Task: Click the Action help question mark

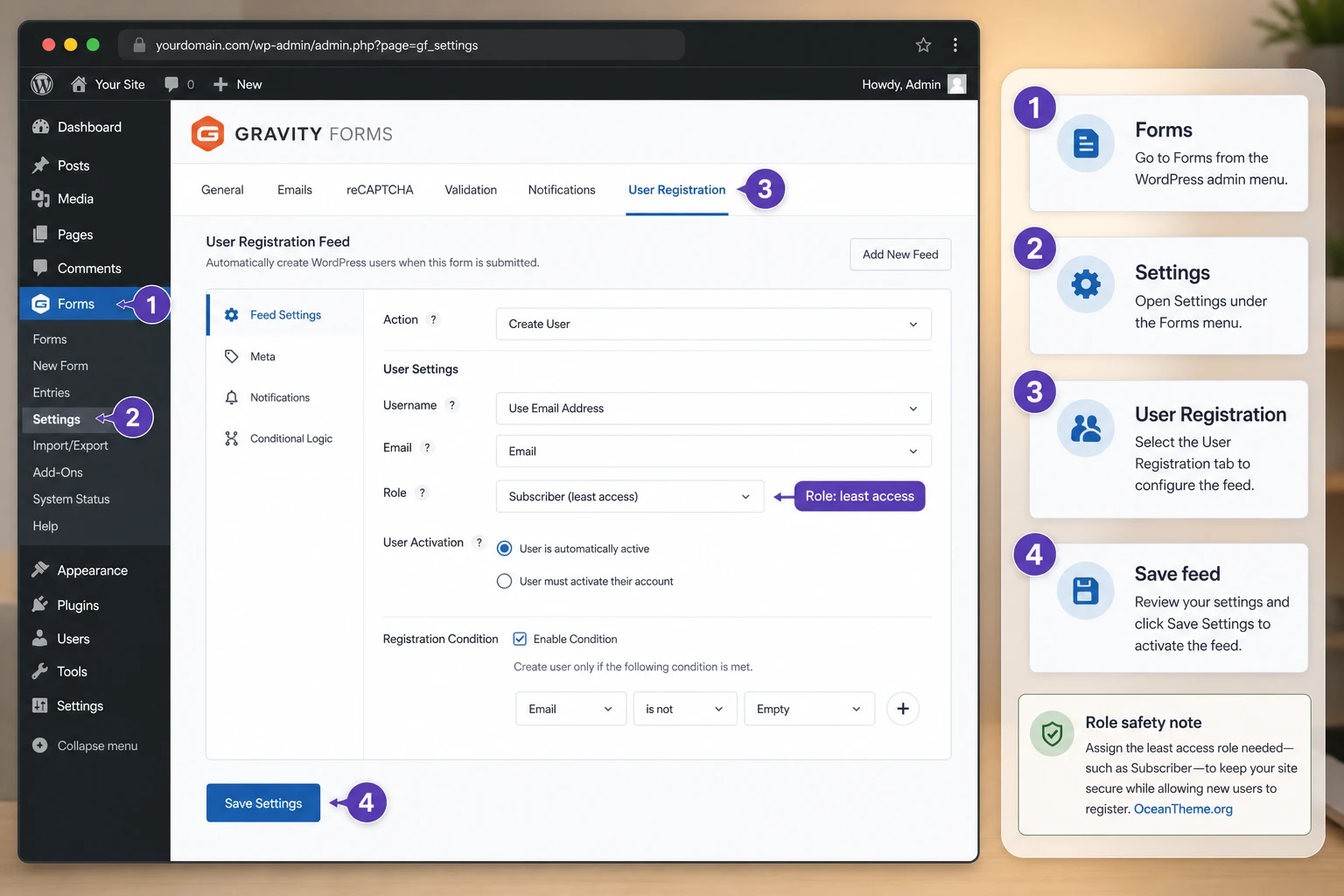Action: click(433, 320)
